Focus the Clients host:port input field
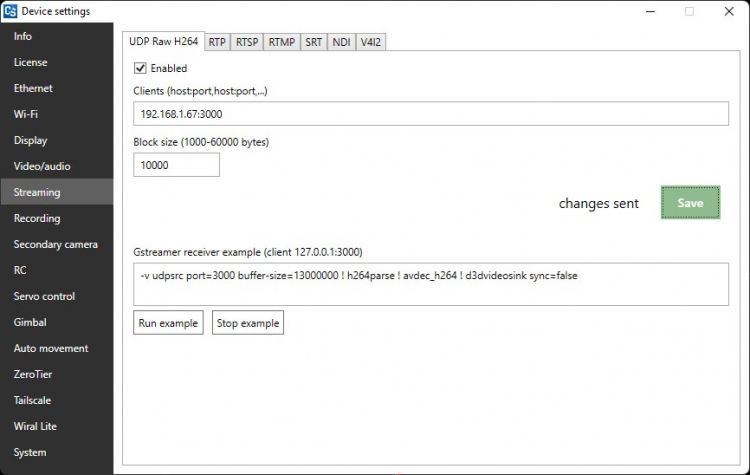The height and width of the screenshot is (475, 750). [431, 114]
